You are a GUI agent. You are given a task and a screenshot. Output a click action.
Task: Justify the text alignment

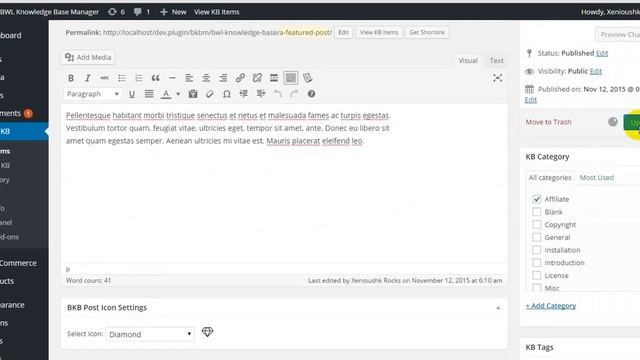tap(149, 94)
